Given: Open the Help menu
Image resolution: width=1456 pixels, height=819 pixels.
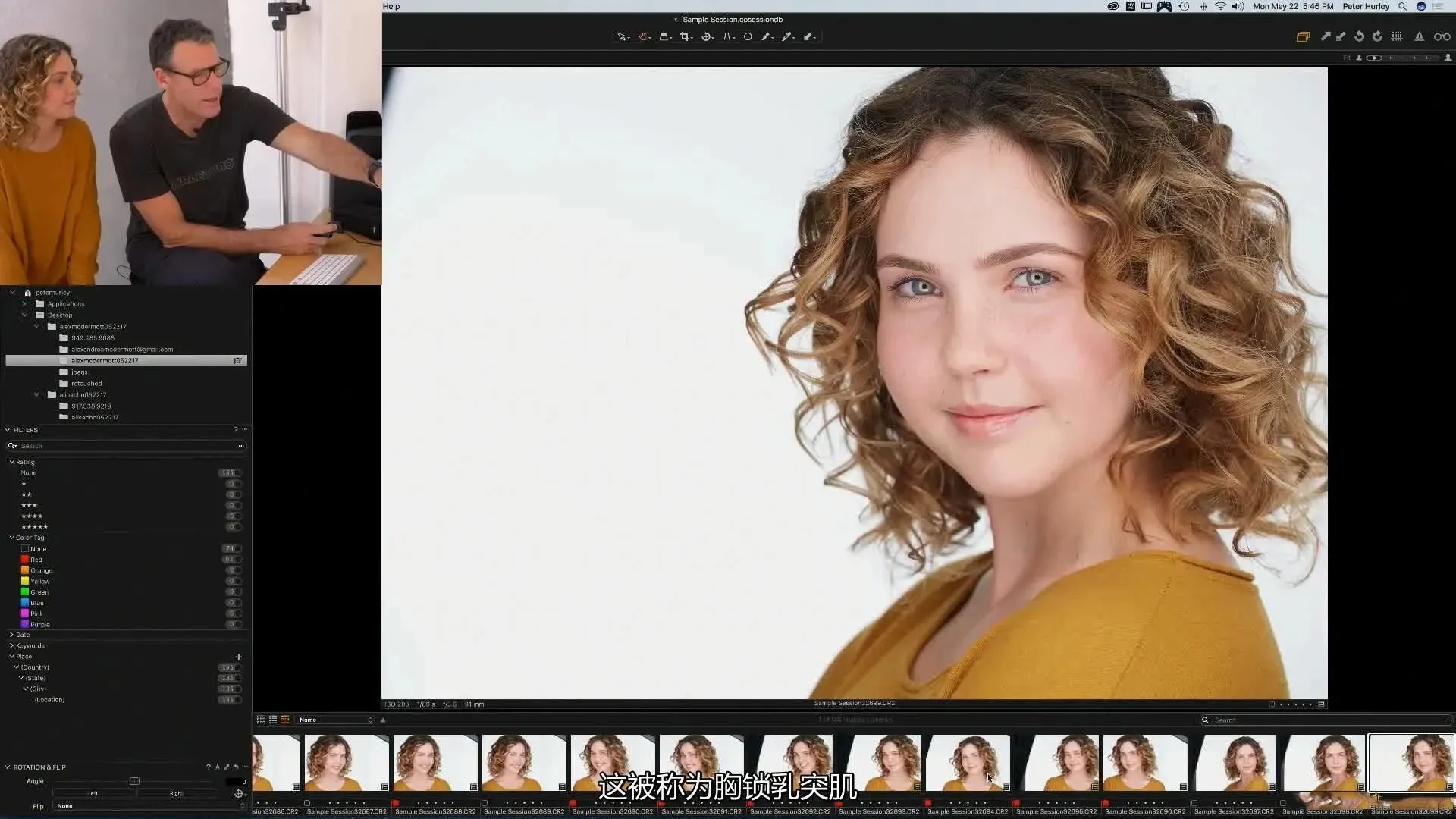Looking at the screenshot, I should click(391, 6).
